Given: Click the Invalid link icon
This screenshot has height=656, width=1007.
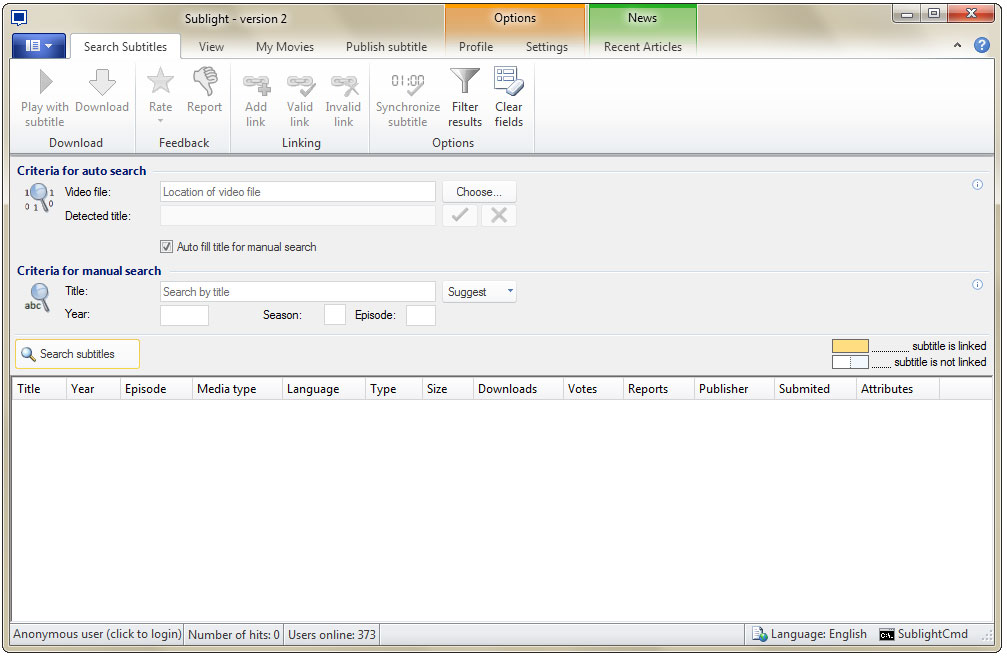Looking at the screenshot, I should tap(343, 83).
